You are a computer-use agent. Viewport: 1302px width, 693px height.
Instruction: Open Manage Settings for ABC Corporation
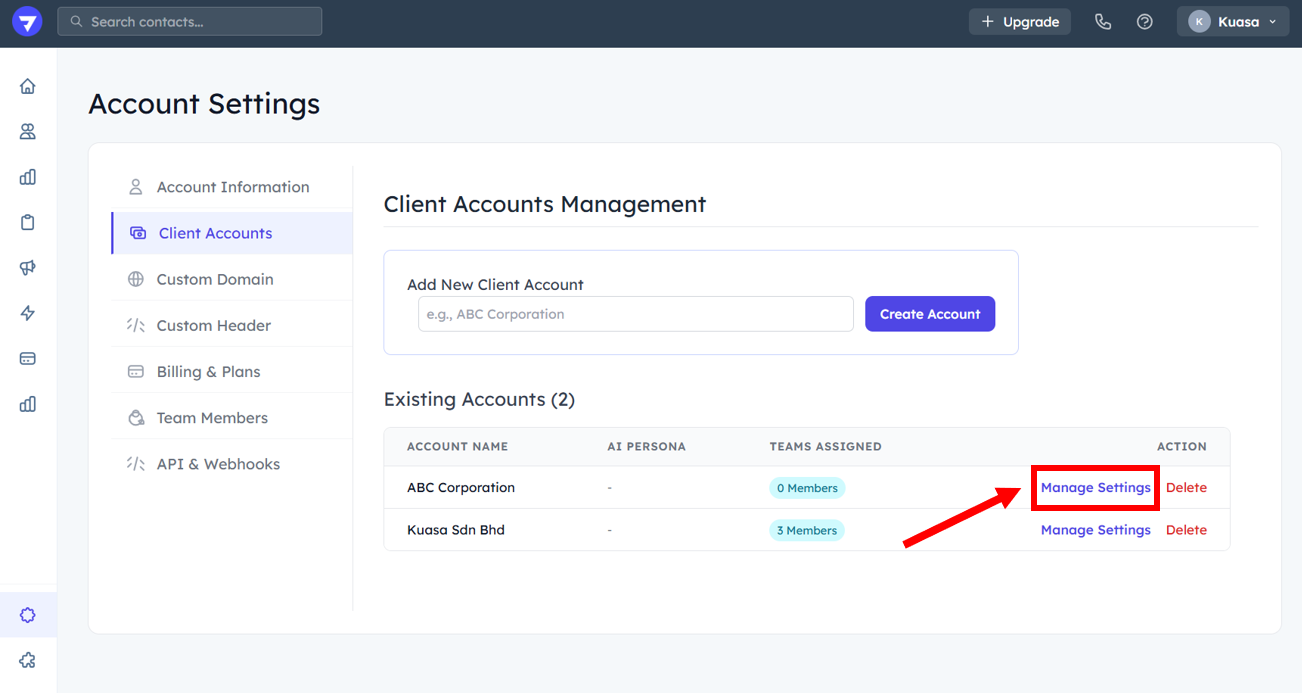(x=1095, y=488)
